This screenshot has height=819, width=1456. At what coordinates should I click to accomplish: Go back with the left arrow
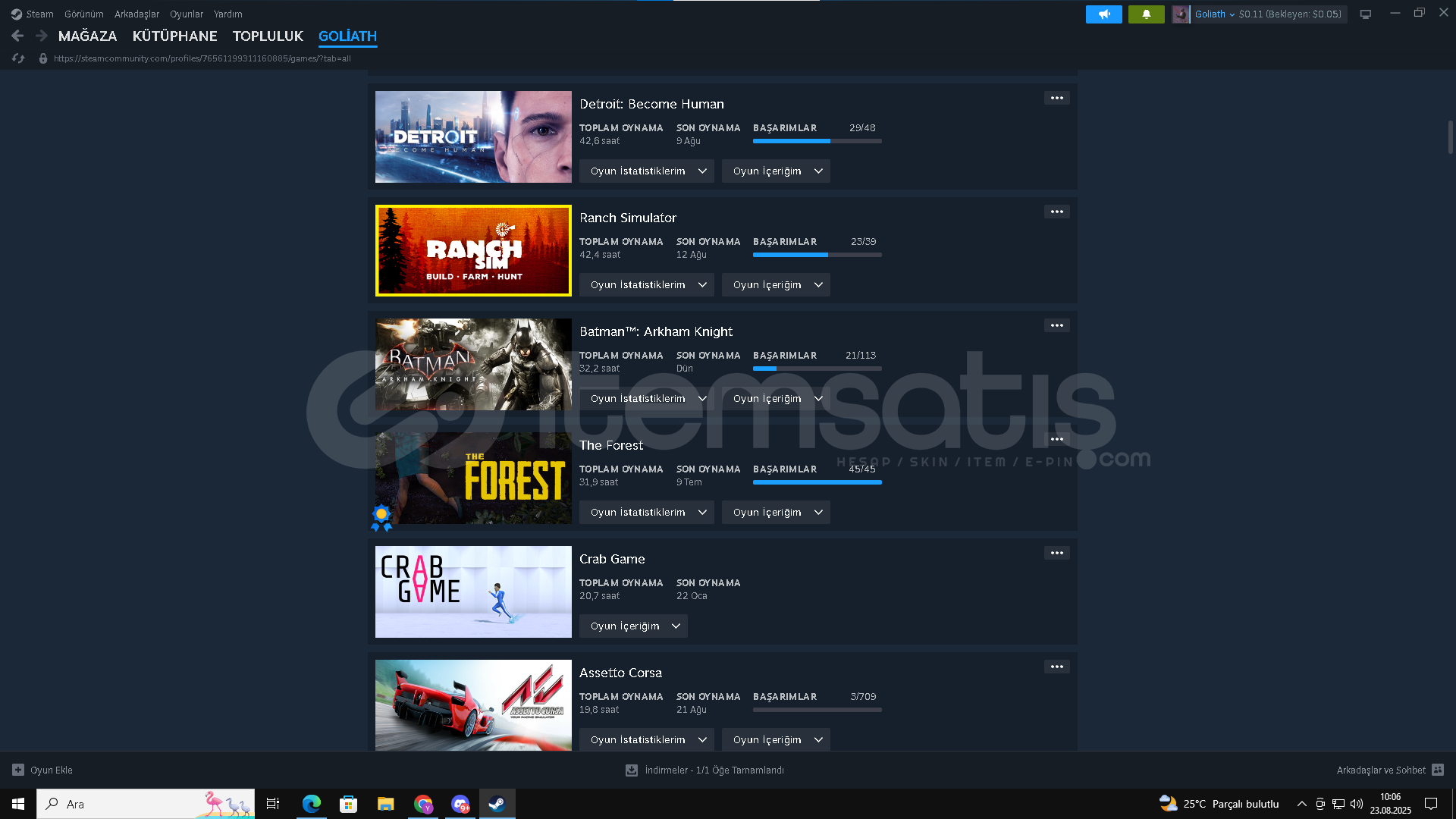[17, 36]
